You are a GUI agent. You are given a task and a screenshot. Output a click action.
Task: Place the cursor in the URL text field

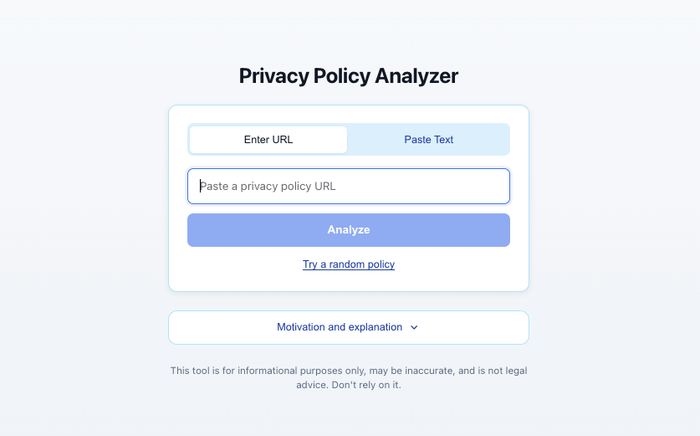point(348,186)
